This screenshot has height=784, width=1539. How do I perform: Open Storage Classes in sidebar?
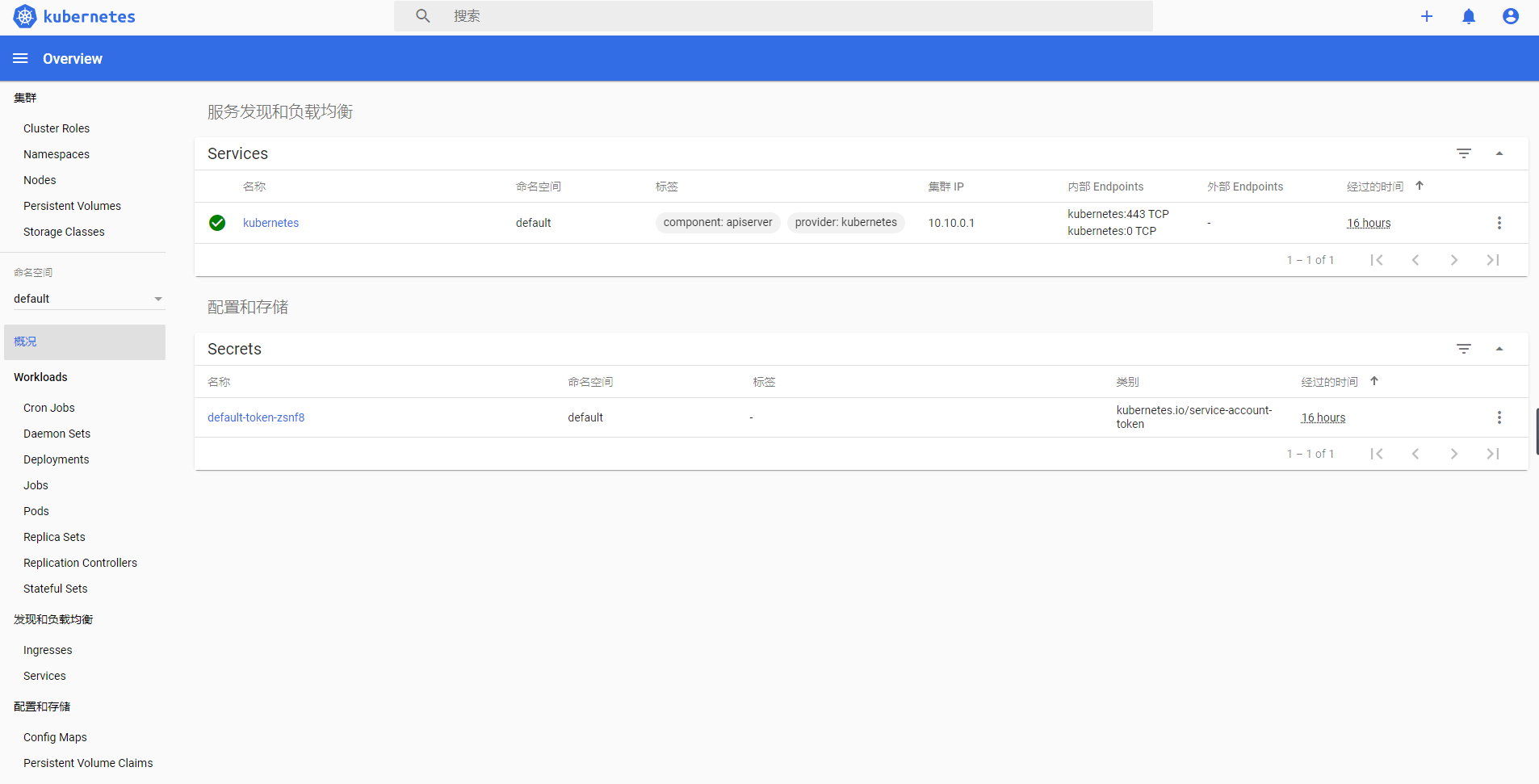pos(64,232)
